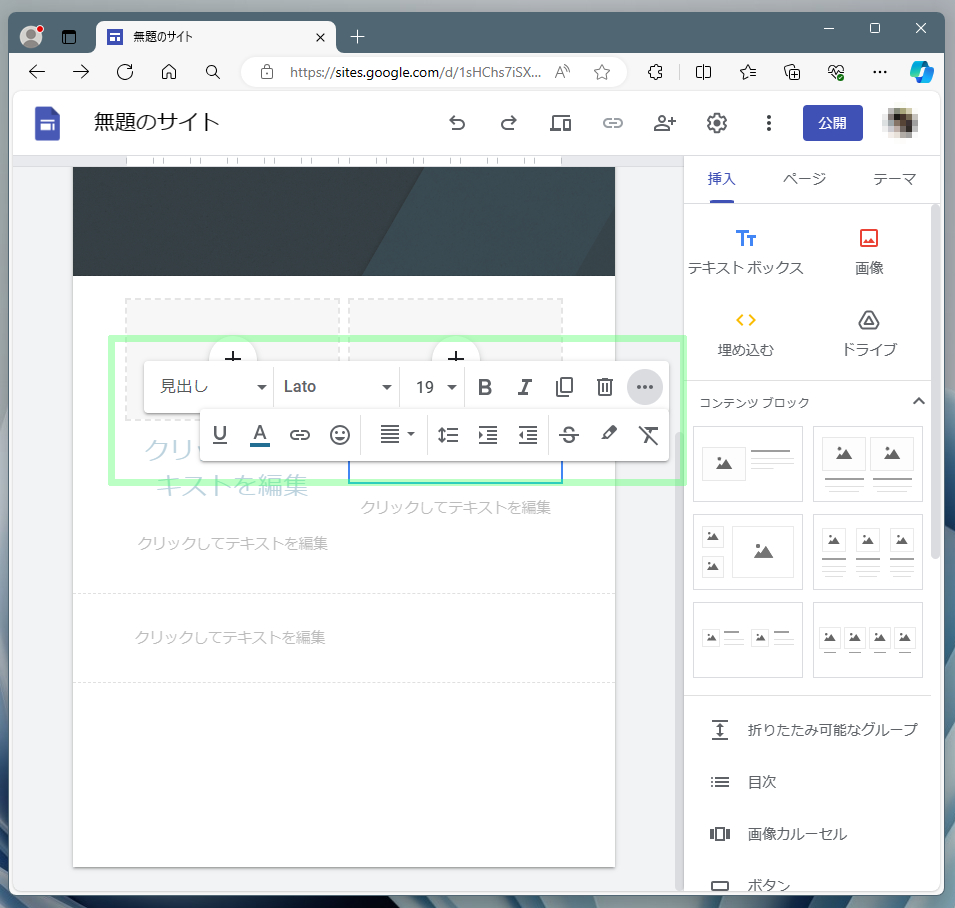Click the bottom section text placeholder
This screenshot has height=908, width=955.
pos(230,638)
